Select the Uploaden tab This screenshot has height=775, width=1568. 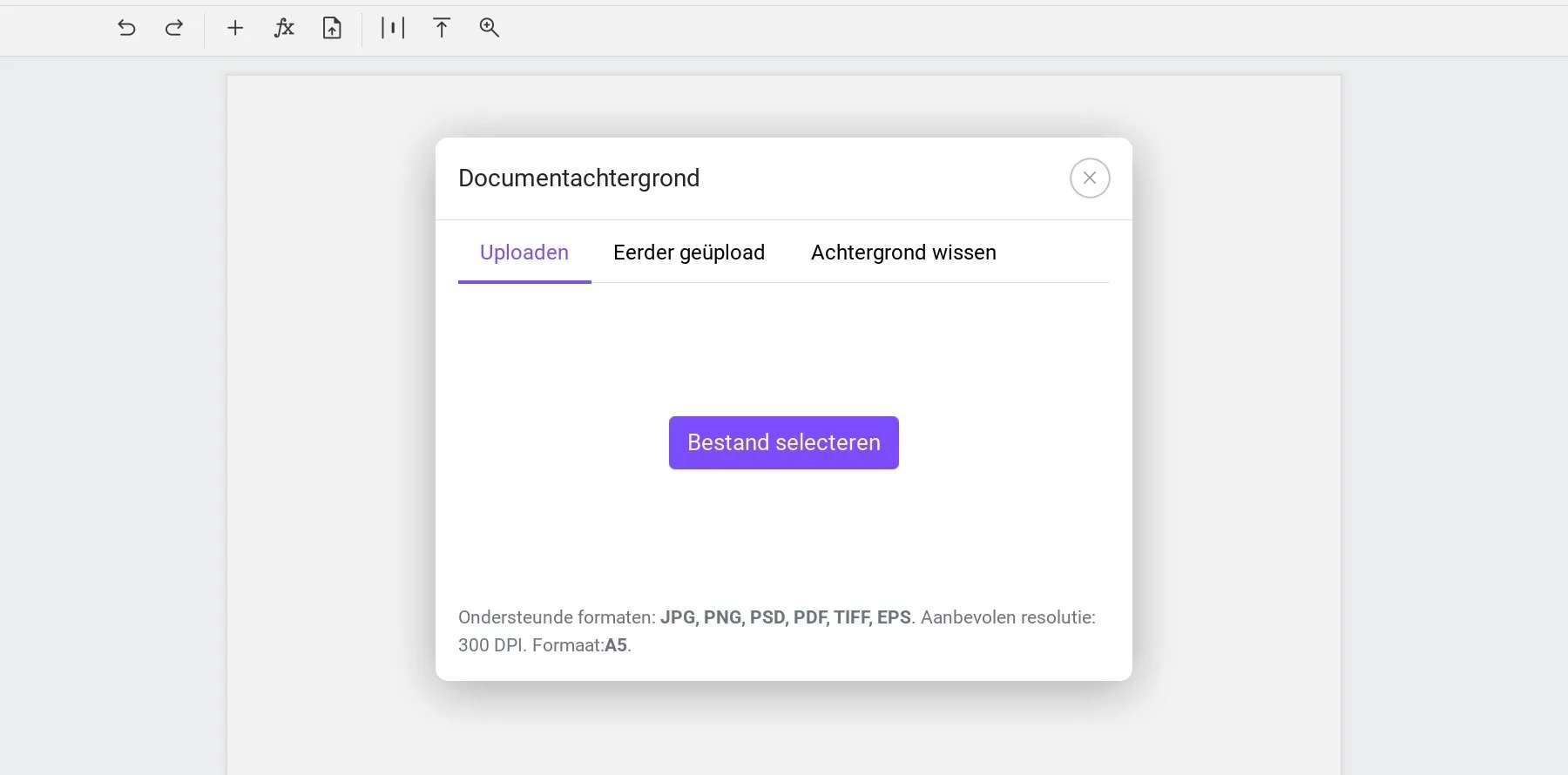524,253
